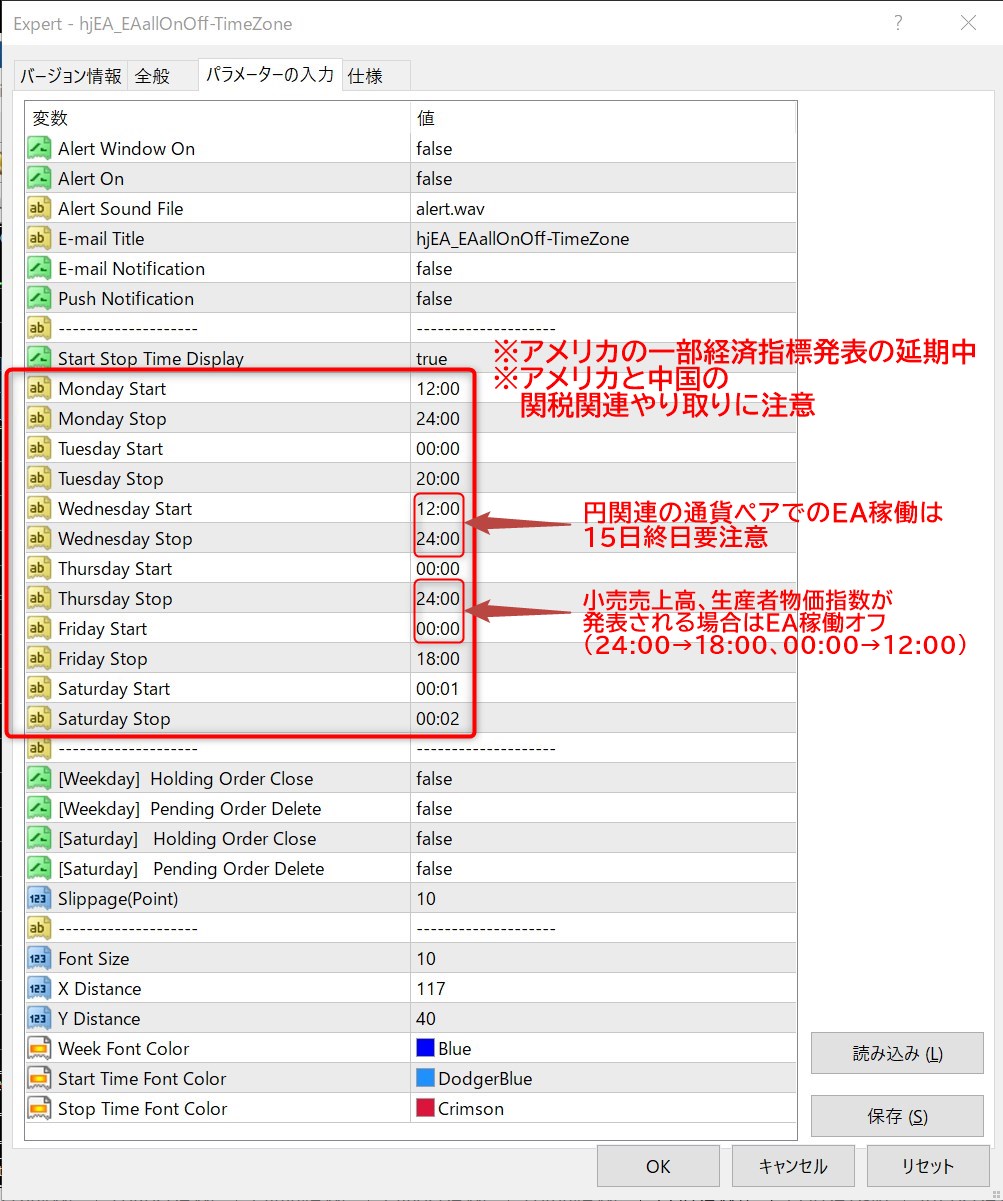Click the boolean icon beside Alert Window On

click(39, 149)
